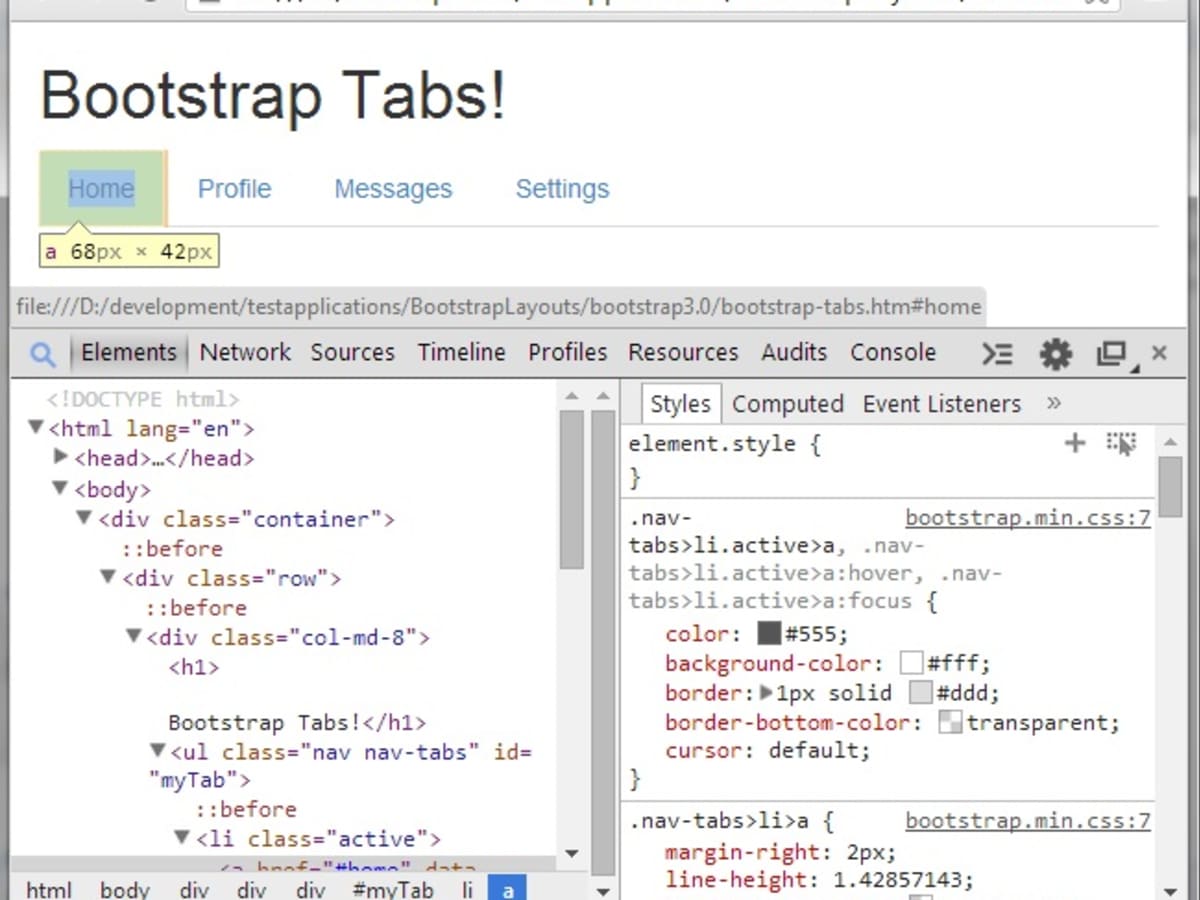This screenshot has height=900, width=1200.
Task: Click the line-height: 1.42857143 declaration
Action: [x=819, y=880]
